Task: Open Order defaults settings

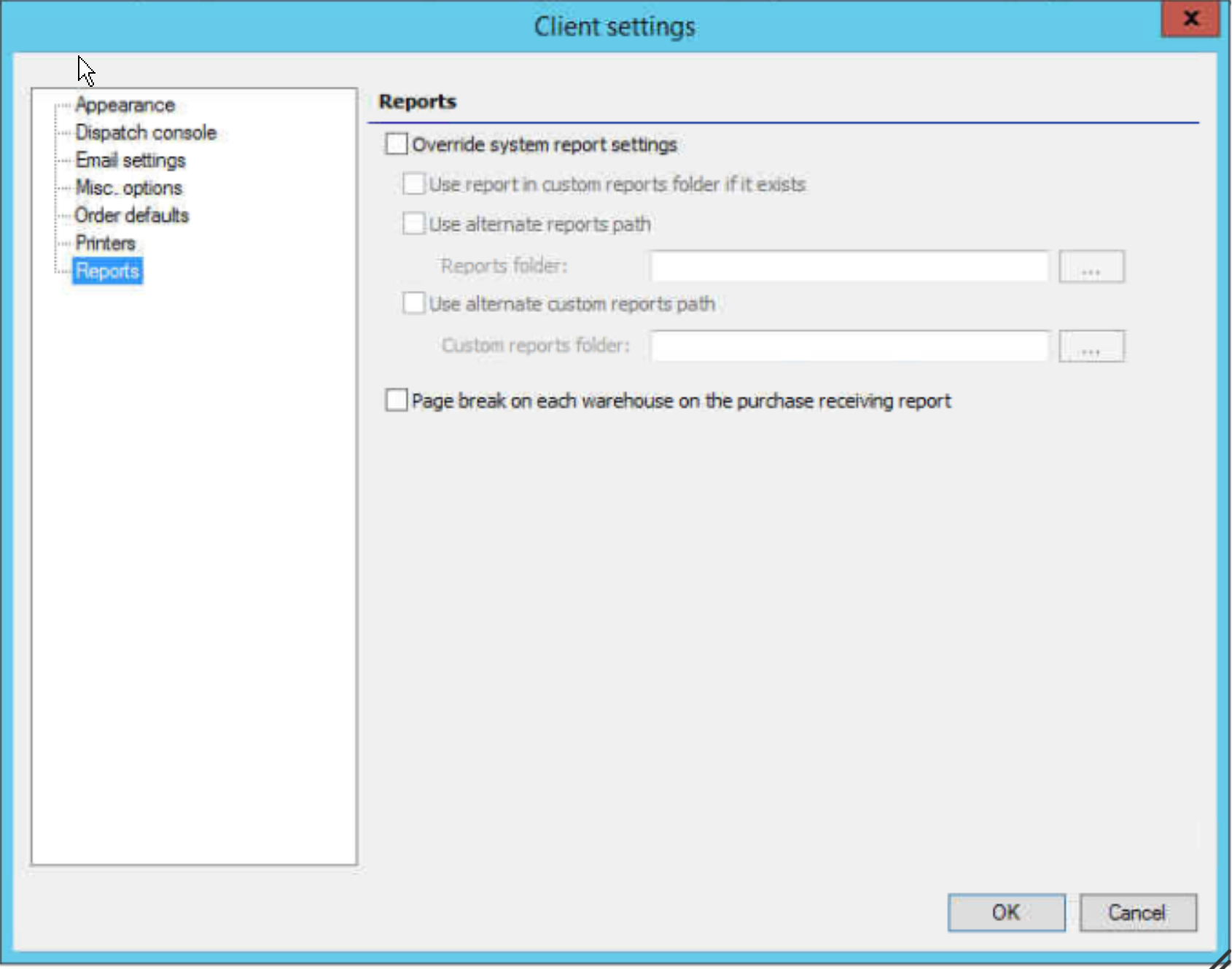Action: point(132,216)
